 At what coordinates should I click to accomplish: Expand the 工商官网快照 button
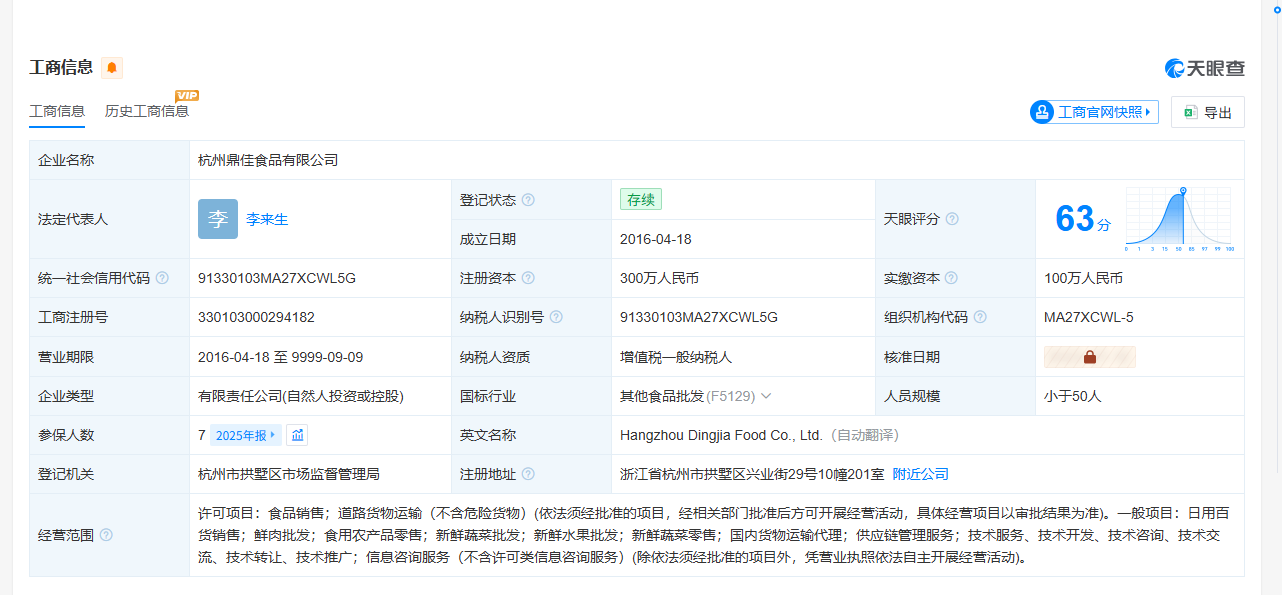tap(1094, 112)
